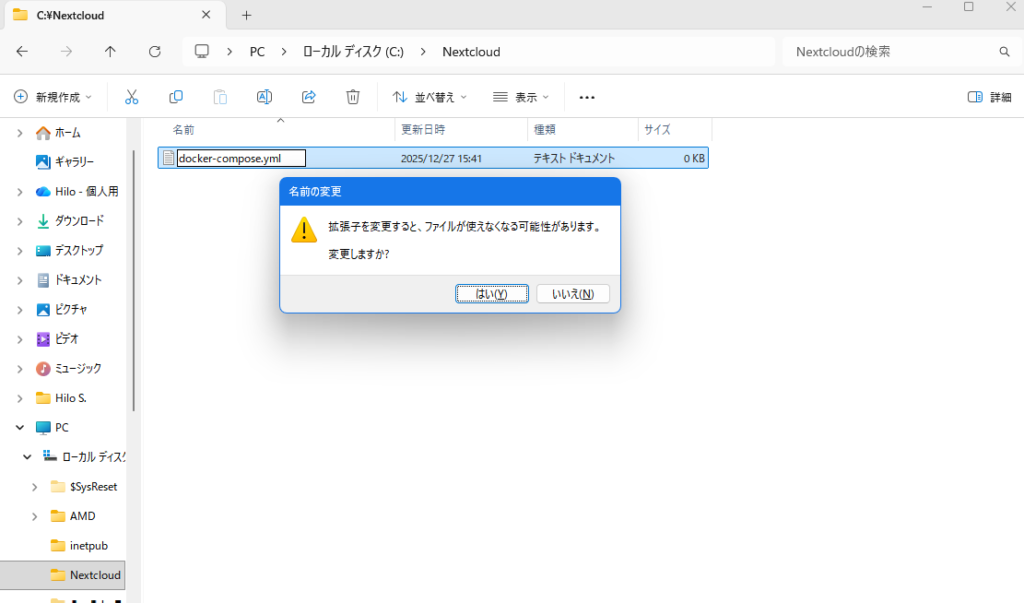Click the Delete trash icon
Screen dimensions: 1024x603
[353, 97]
